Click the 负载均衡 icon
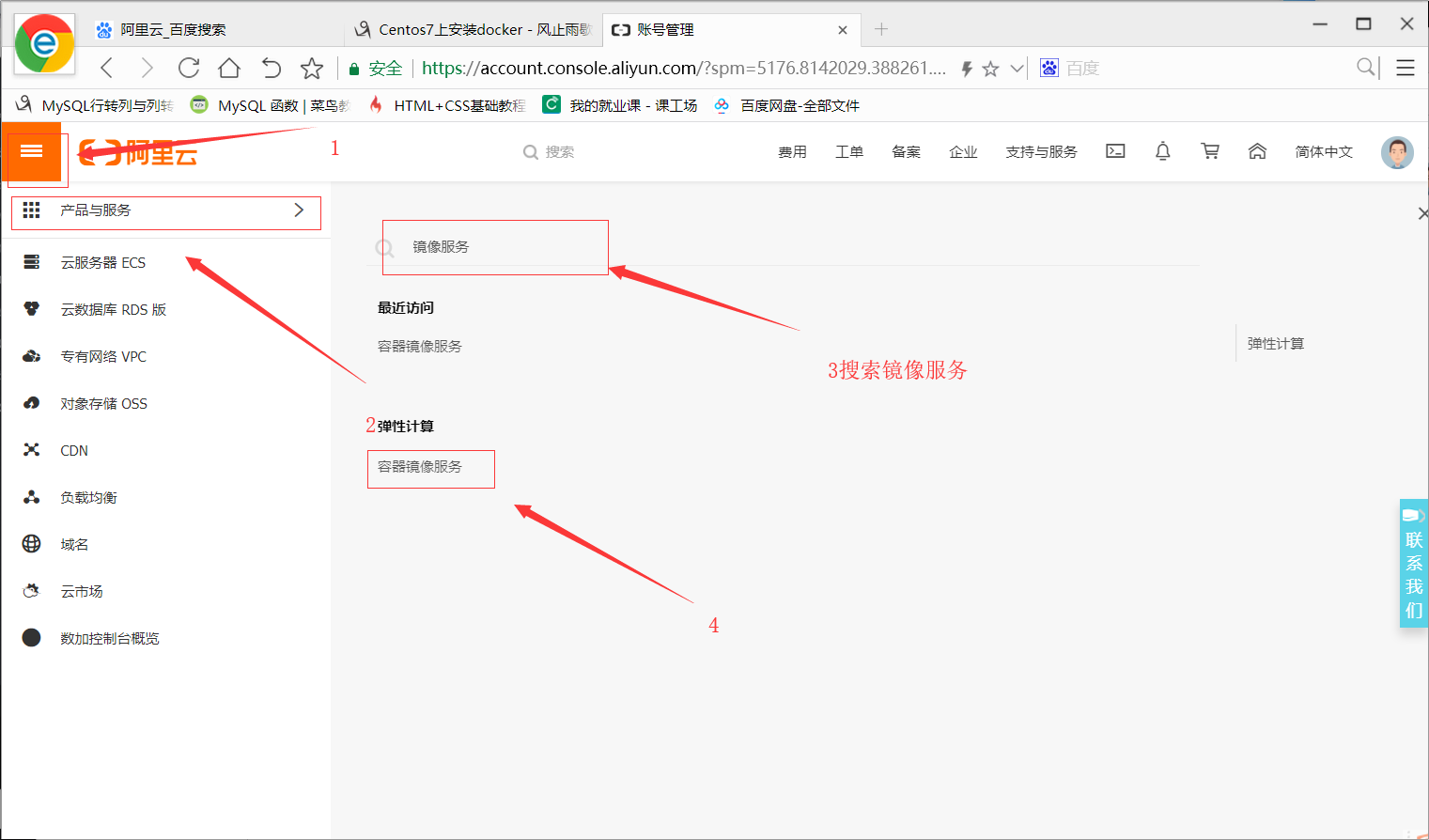The image size is (1429, 840). pyautogui.click(x=32, y=497)
